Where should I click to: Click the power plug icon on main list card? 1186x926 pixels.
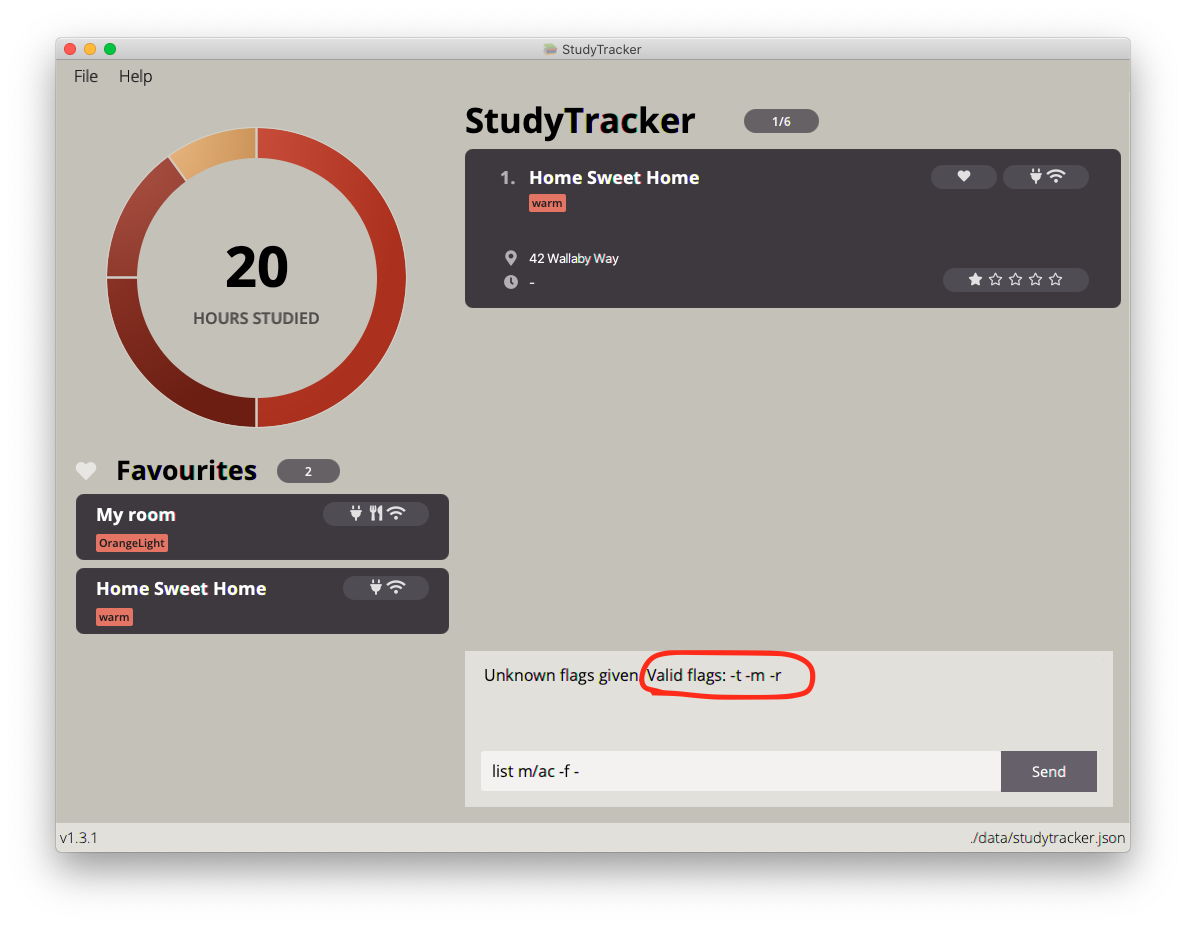tap(1035, 176)
